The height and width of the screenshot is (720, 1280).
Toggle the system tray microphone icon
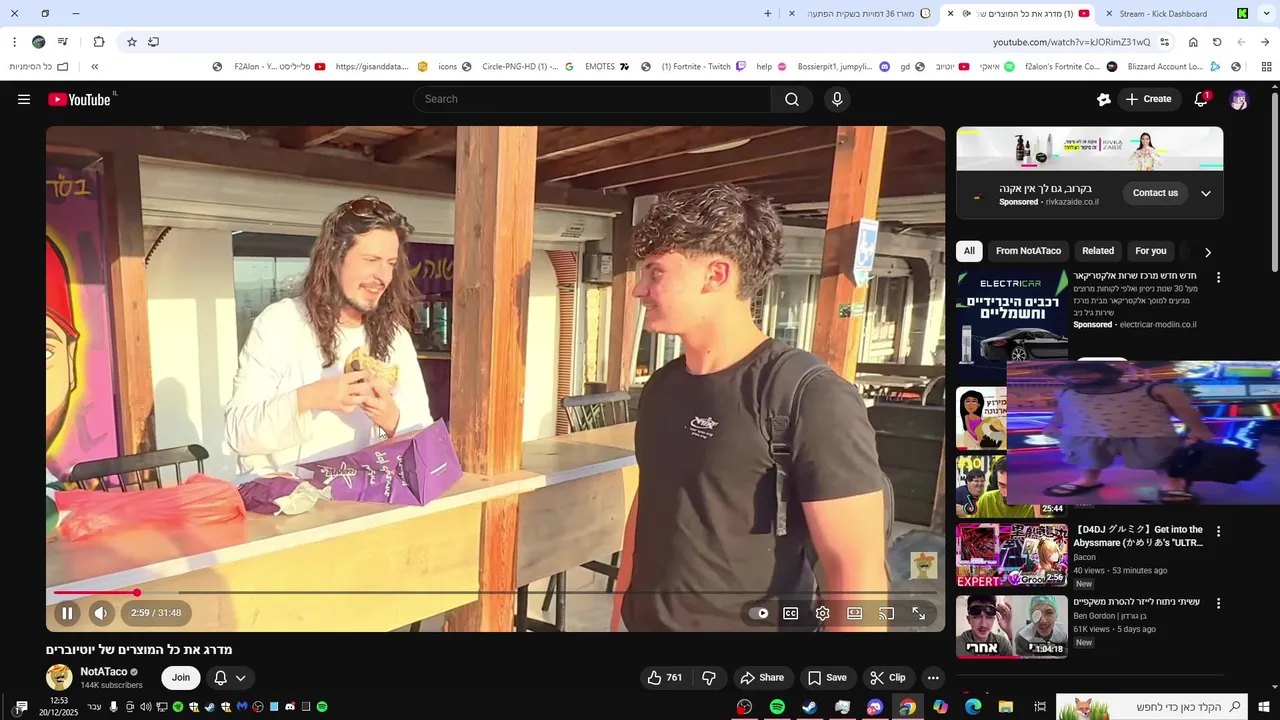coord(113,707)
